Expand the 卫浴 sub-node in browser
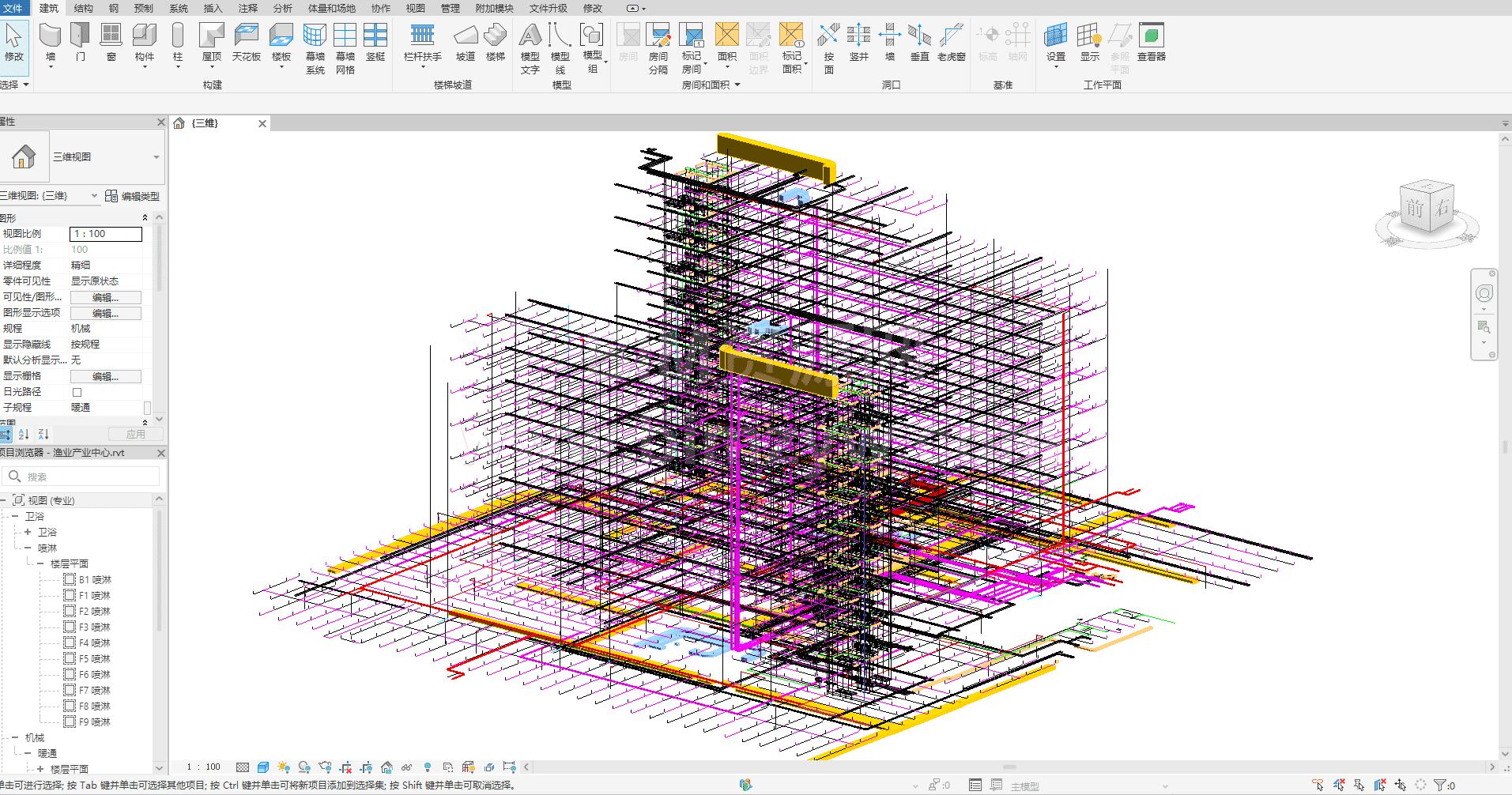 [28, 532]
